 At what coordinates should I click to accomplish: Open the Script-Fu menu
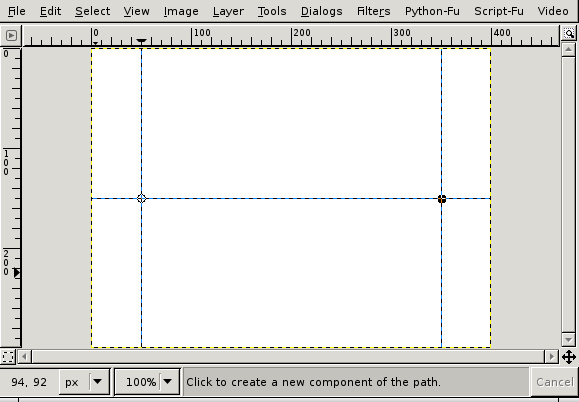coord(499,11)
